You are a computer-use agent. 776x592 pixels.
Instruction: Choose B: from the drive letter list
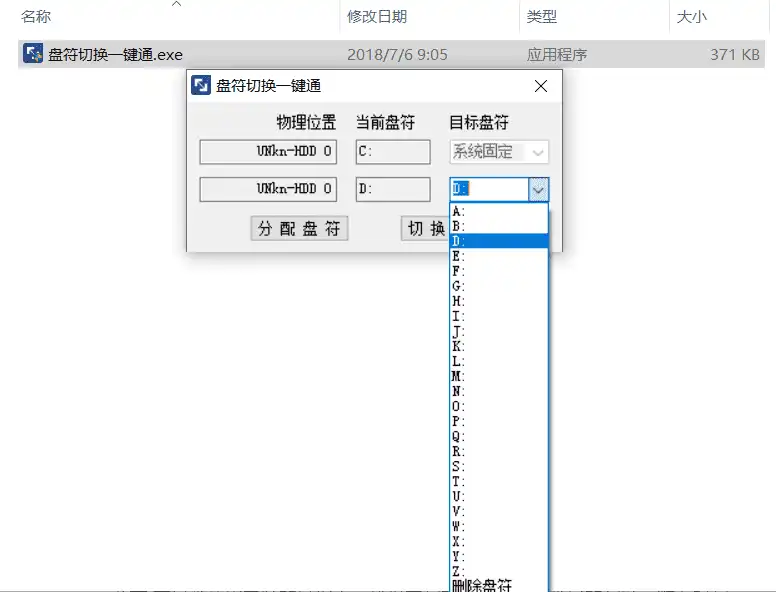pyautogui.click(x=499, y=226)
